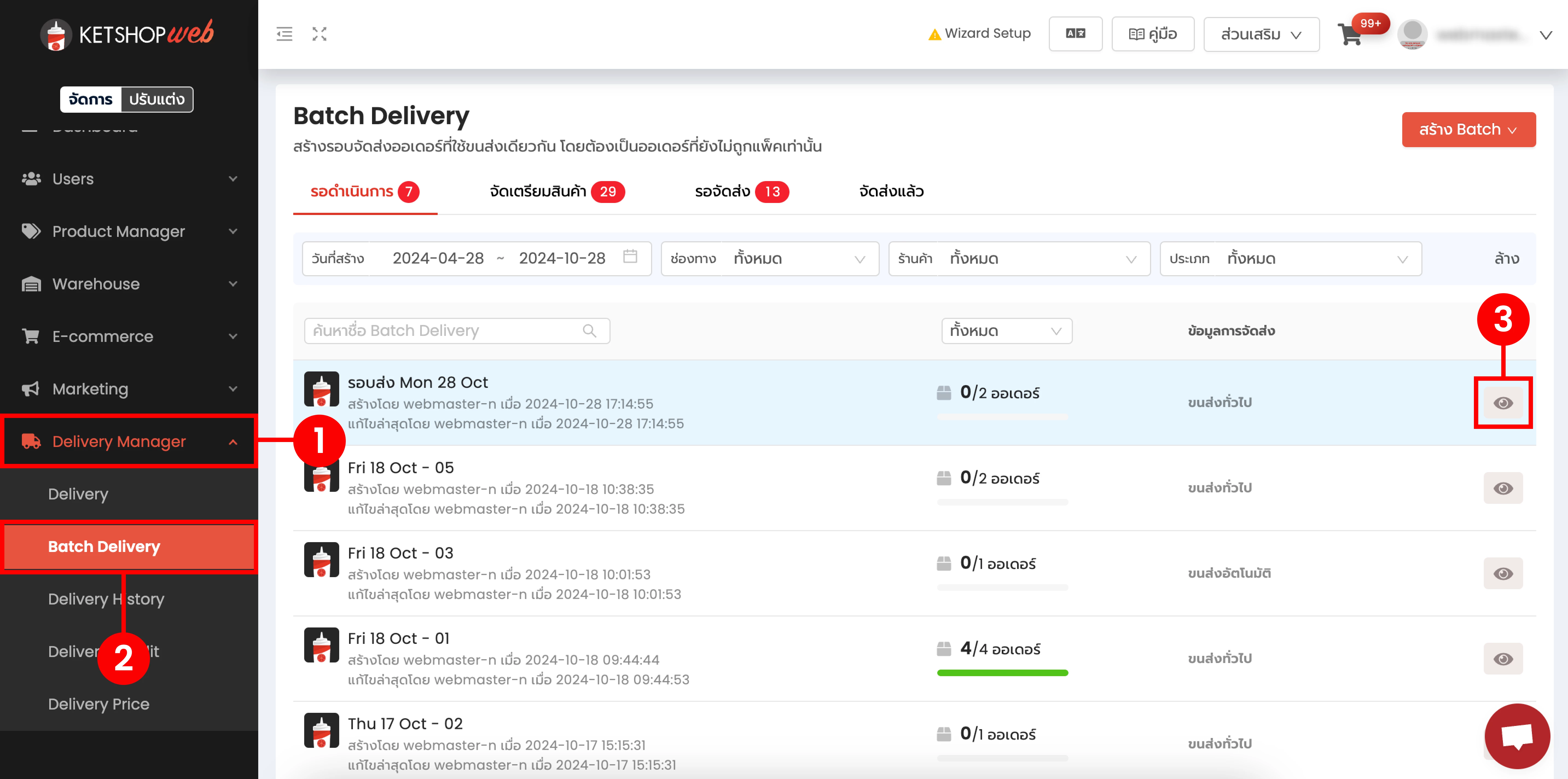Screen dimensions: 1568x779
Task: Expand the Users menu
Action: pos(129,179)
